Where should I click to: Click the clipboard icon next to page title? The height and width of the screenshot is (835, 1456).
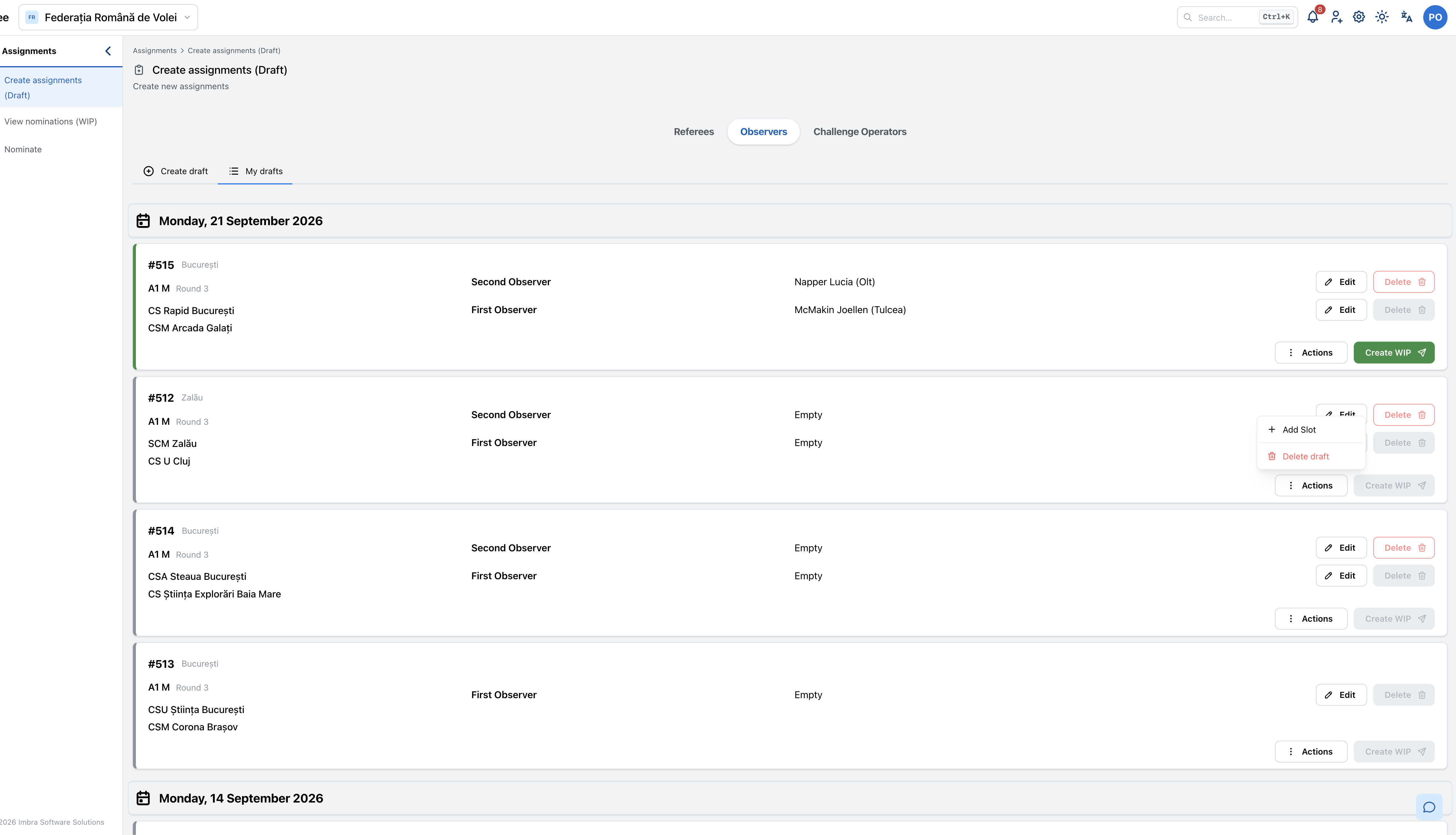(139, 70)
